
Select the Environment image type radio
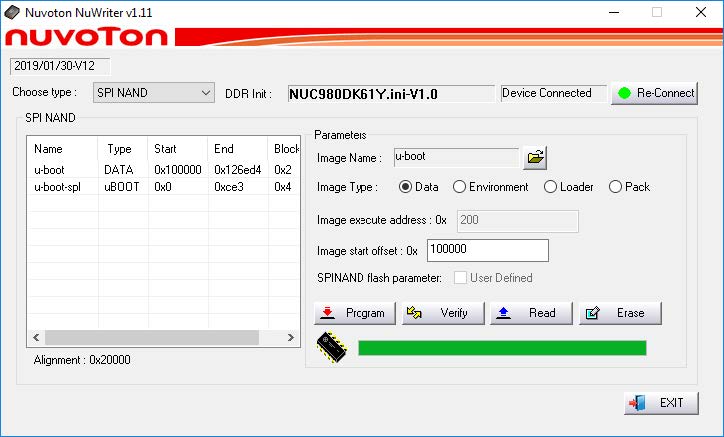click(x=459, y=187)
